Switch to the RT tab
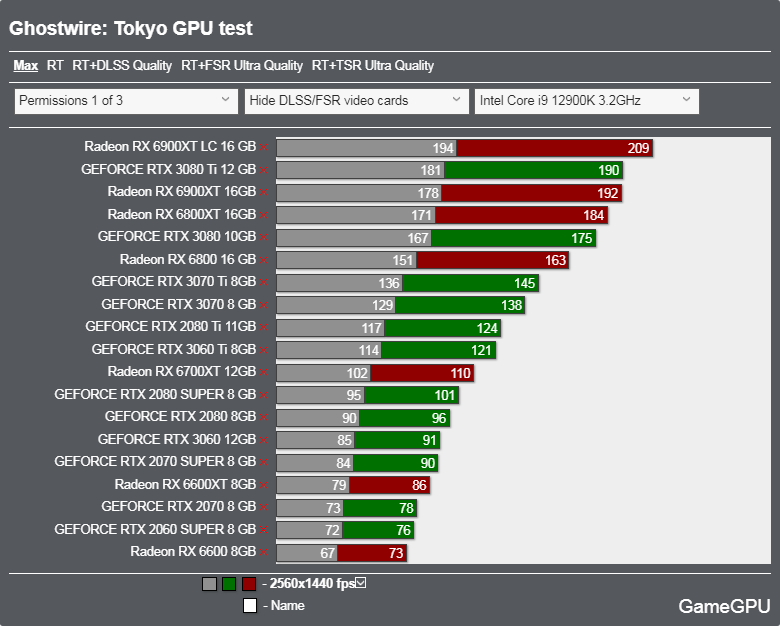This screenshot has height=626, width=780. click(55, 66)
